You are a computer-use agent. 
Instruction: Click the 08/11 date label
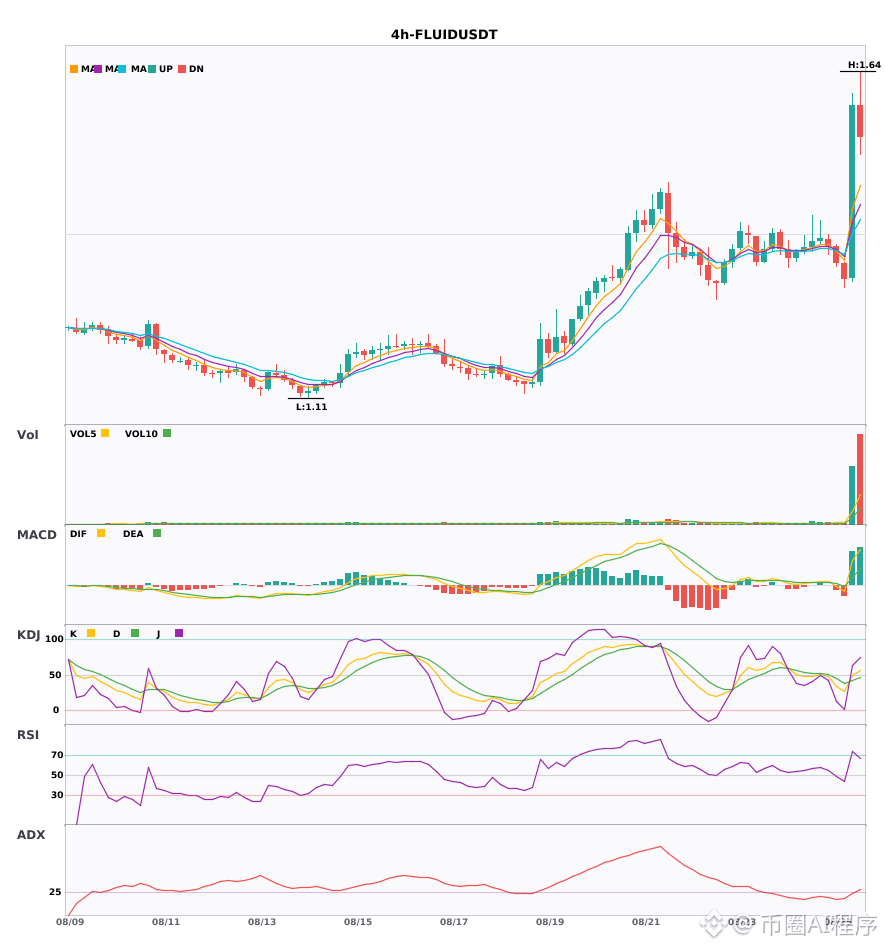click(x=166, y=922)
